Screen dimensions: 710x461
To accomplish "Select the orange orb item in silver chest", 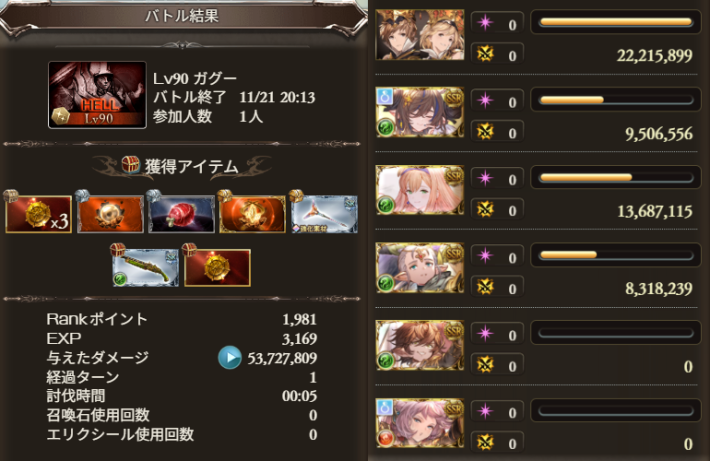I will pyautogui.click(x=110, y=214).
